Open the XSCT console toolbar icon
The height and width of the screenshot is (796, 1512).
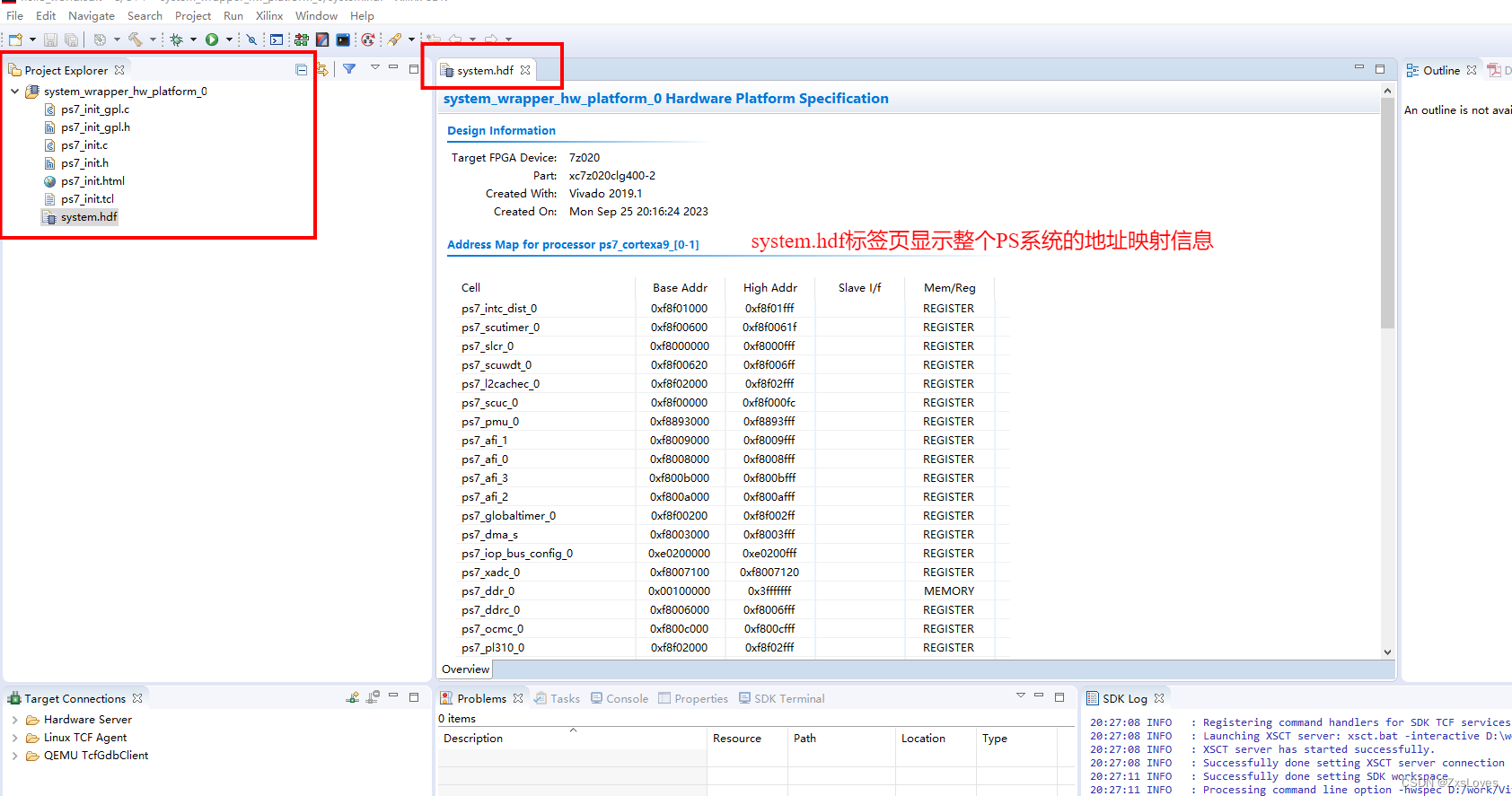pos(277,39)
